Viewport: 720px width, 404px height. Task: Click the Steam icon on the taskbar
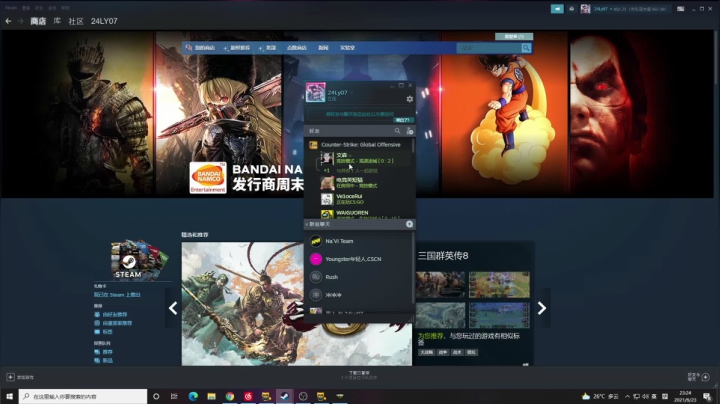point(285,396)
